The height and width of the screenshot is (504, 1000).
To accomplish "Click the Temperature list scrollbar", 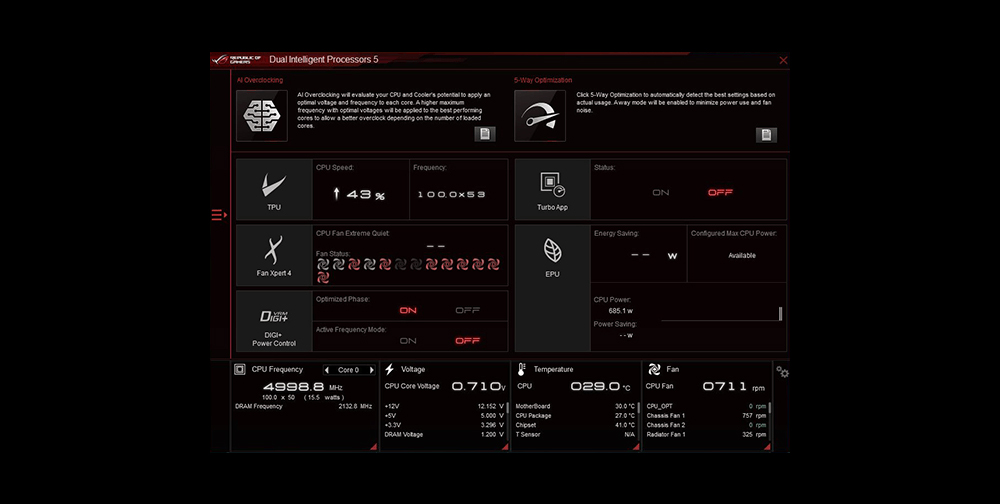I will 638,408.
